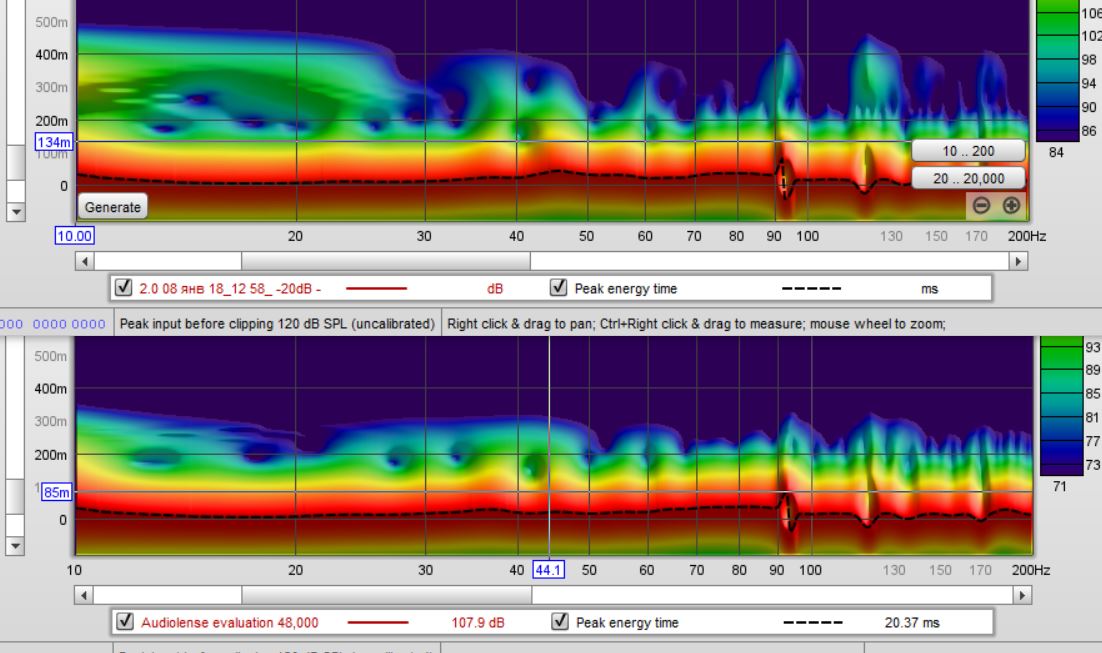Click the upper legend's empty ms readout
This screenshot has height=653, width=1102.
929,288
